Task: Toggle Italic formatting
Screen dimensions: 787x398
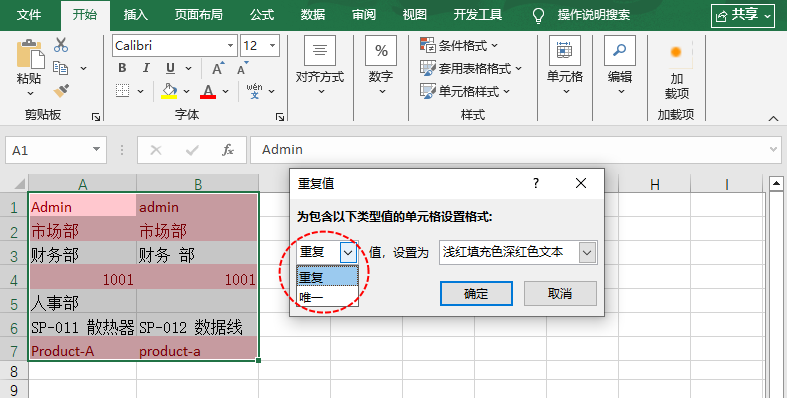Action: tap(146, 68)
